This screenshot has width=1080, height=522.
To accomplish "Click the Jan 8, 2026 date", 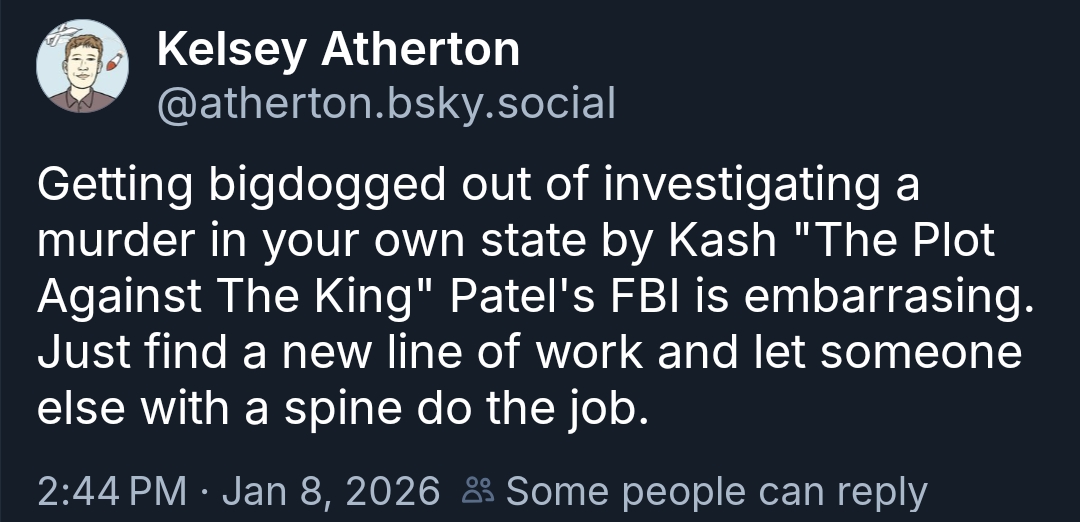I will pyautogui.click(x=330, y=491).
